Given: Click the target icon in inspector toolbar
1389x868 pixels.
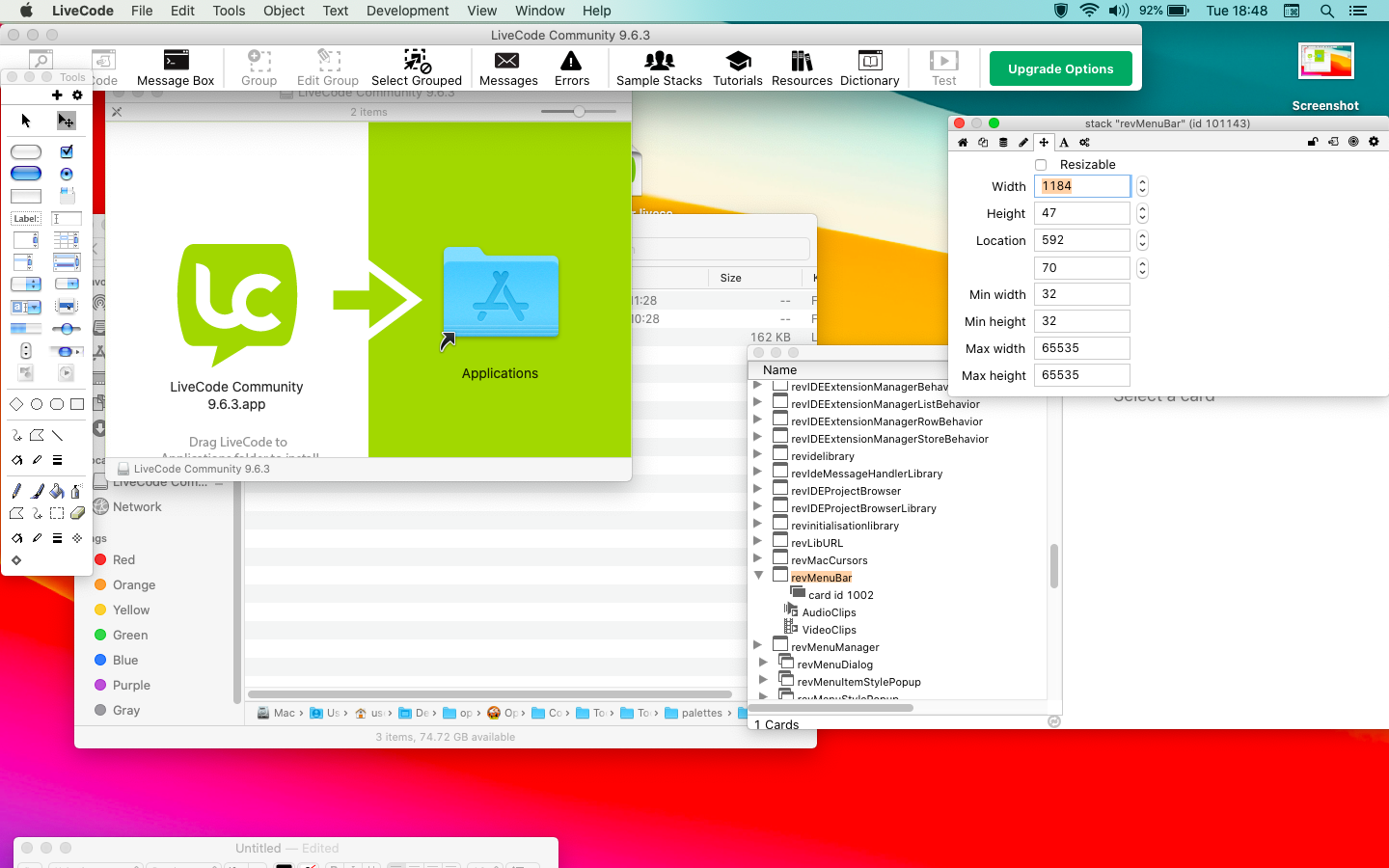Looking at the screenshot, I should point(1353,142).
